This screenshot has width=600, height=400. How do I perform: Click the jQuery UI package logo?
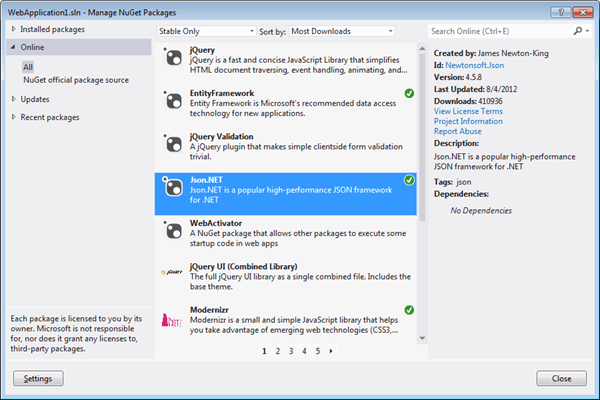click(x=172, y=272)
